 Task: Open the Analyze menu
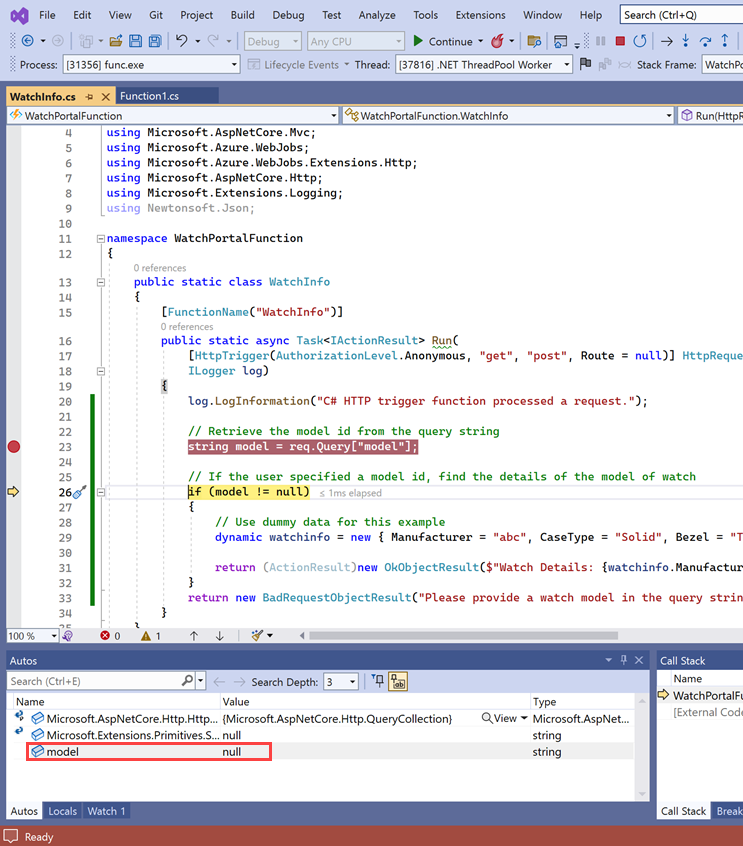(377, 15)
